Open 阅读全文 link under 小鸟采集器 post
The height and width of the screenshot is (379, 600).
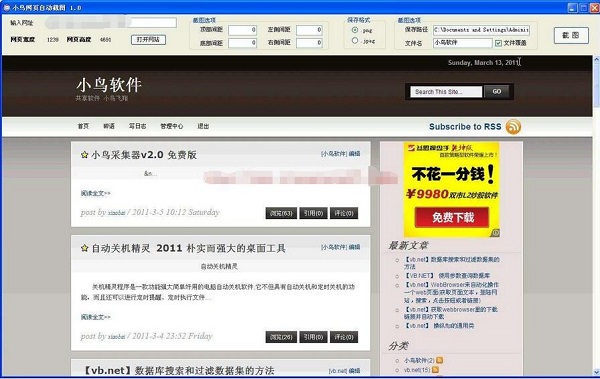pyautogui.click(x=95, y=193)
